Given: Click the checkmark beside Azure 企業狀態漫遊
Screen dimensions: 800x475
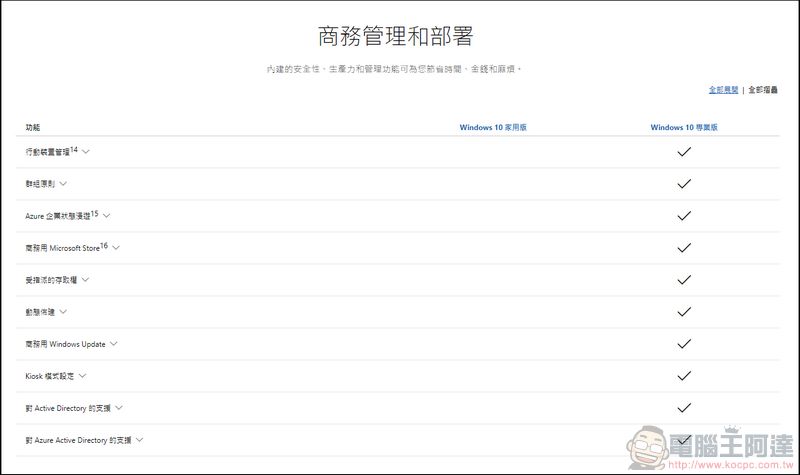Looking at the screenshot, I should click(684, 216).
